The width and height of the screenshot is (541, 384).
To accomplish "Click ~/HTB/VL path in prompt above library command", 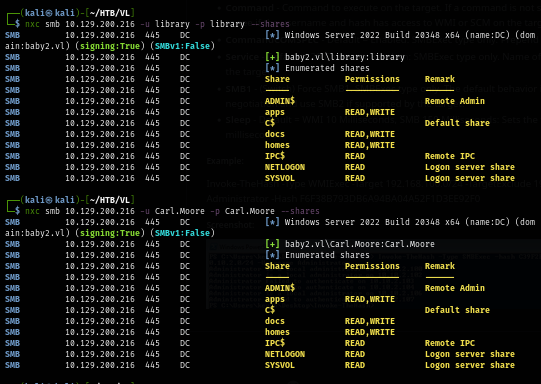I will [x=109, y=13].
